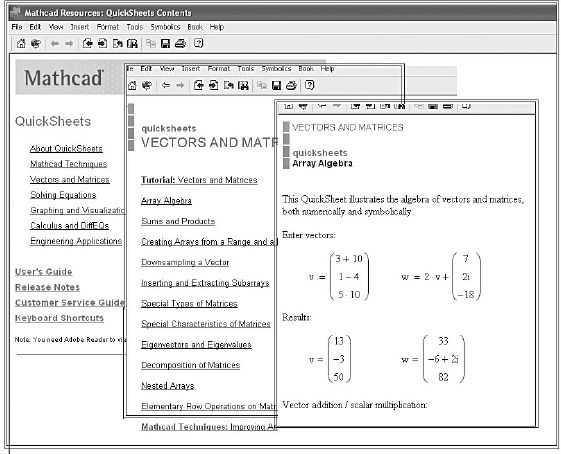Screen dimensions: 561x454
Task: Open Help menu in main window
Action: pos(217,27)
